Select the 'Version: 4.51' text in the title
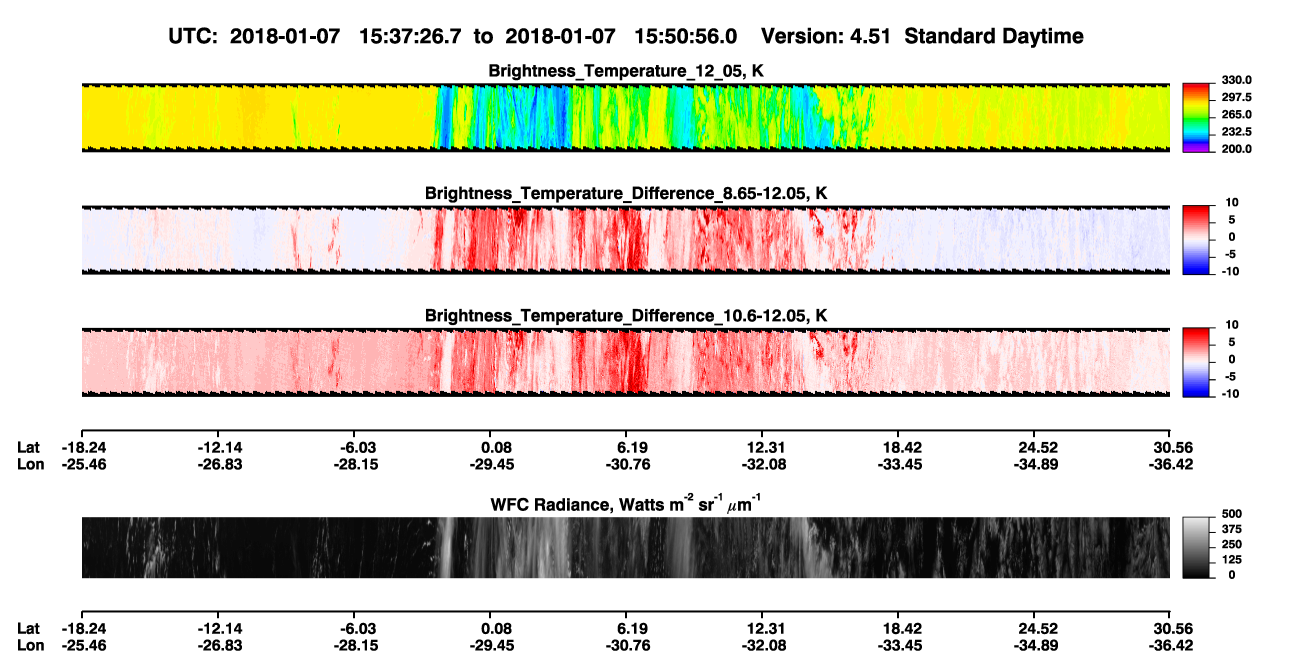 pyautogui.click(x=824, y=36)
